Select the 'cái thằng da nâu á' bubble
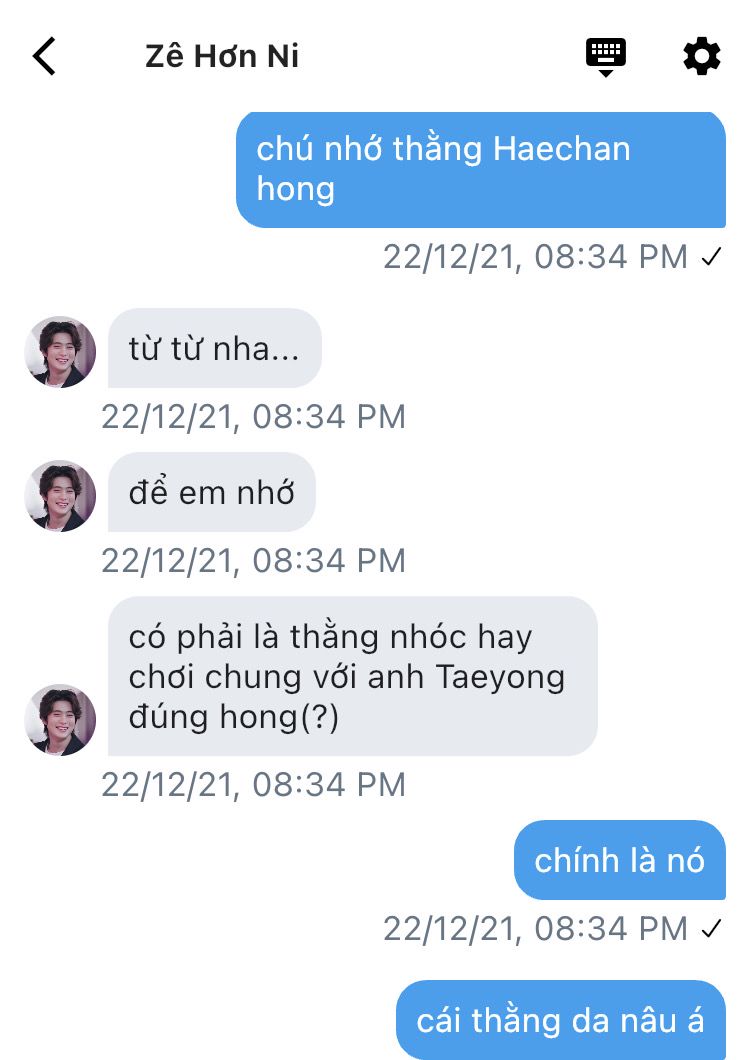 coord(561,1020)
